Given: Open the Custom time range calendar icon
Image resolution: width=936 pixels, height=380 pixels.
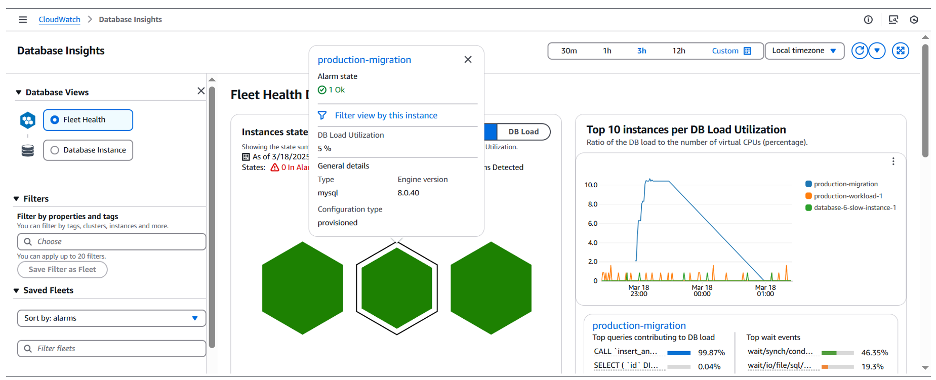Looking at the screenshot, I should click(x=747, y=51).
